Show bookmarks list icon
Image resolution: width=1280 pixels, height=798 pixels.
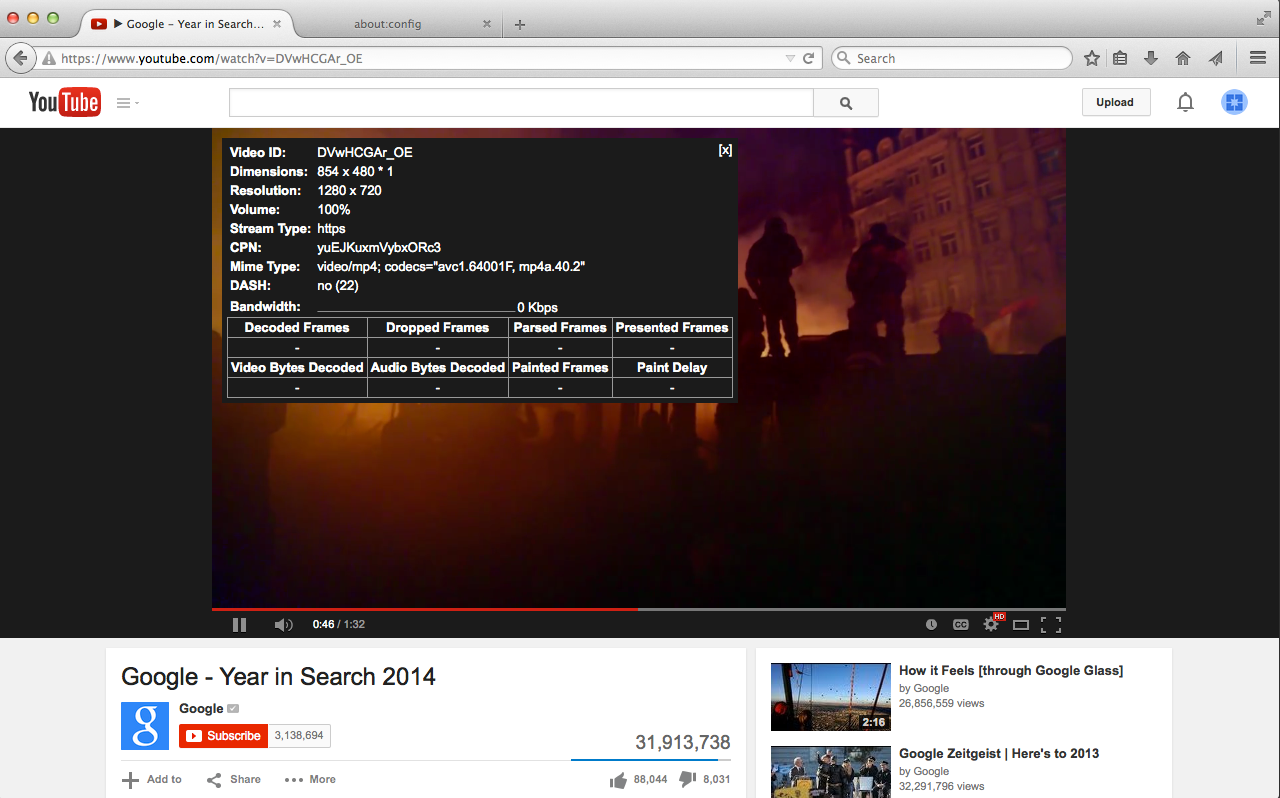(1120, 59)
